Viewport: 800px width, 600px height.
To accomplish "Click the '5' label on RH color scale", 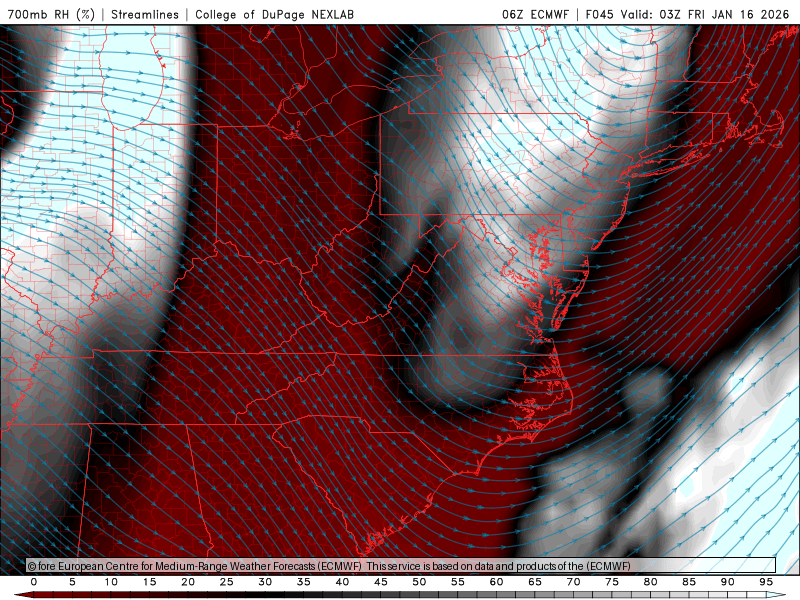I will point(72,582).
